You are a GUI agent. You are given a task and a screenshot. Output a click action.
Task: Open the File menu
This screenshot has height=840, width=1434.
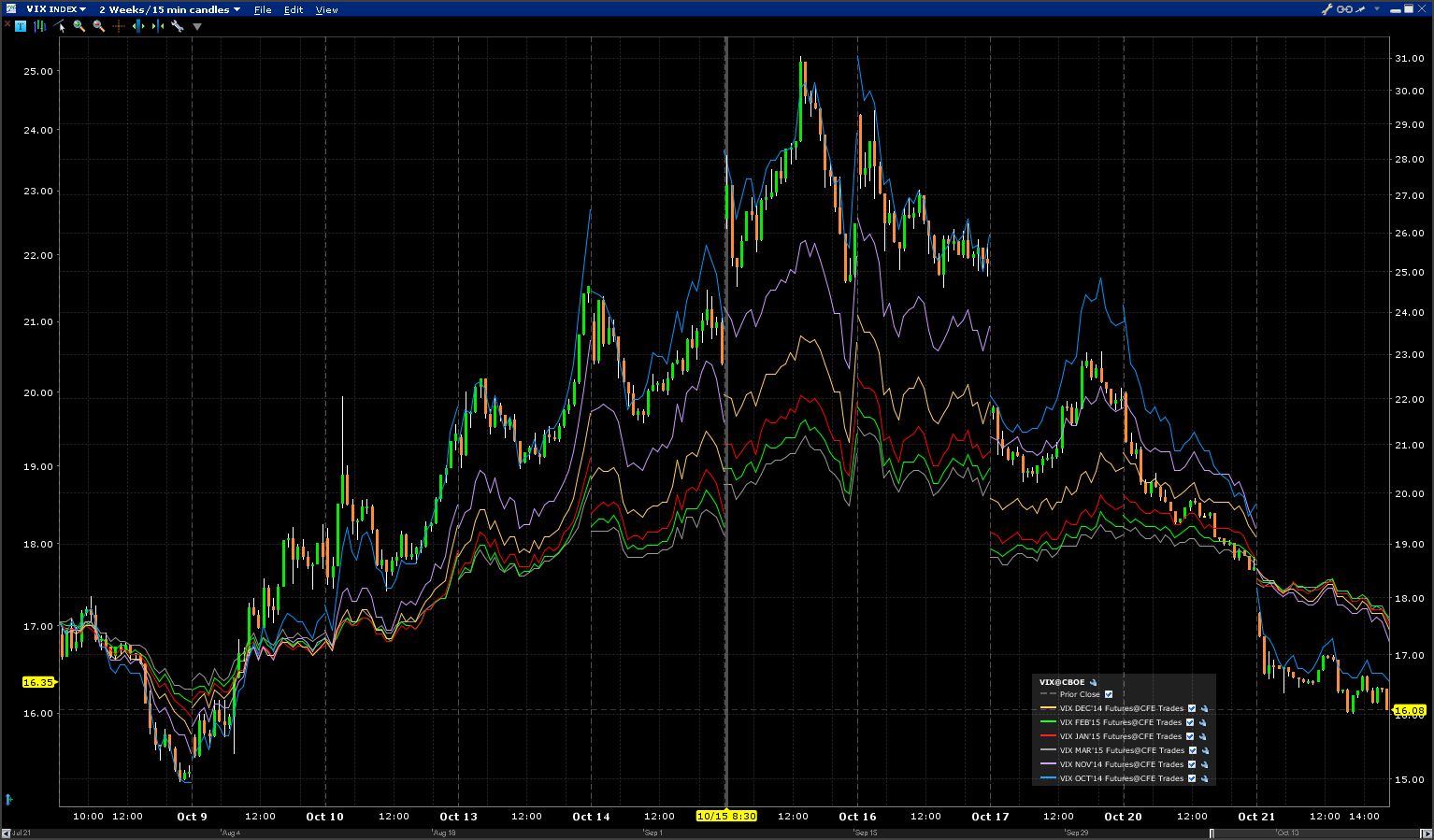(263, 9)
